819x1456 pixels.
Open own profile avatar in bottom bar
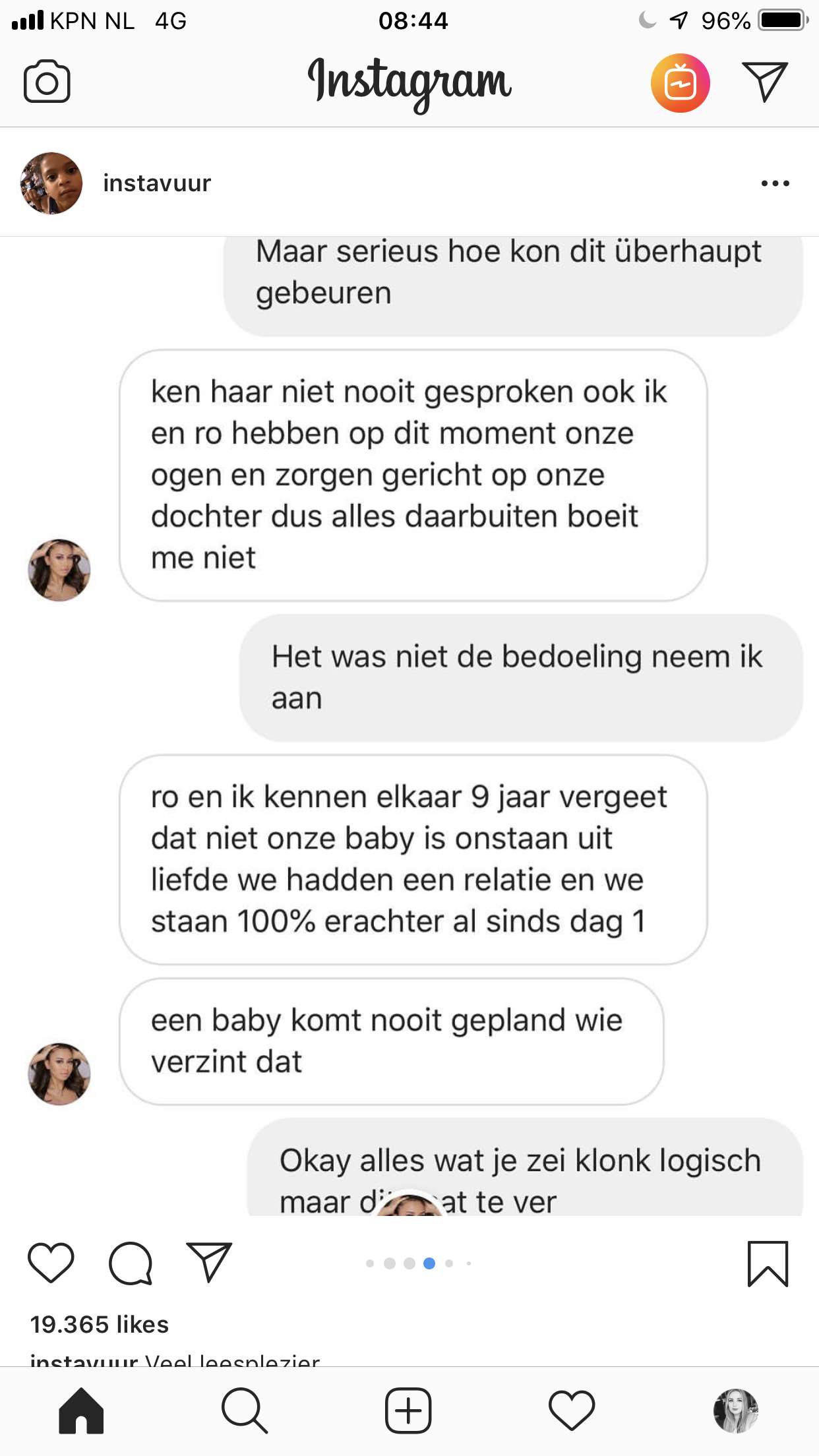click(x=736, y=1410)
